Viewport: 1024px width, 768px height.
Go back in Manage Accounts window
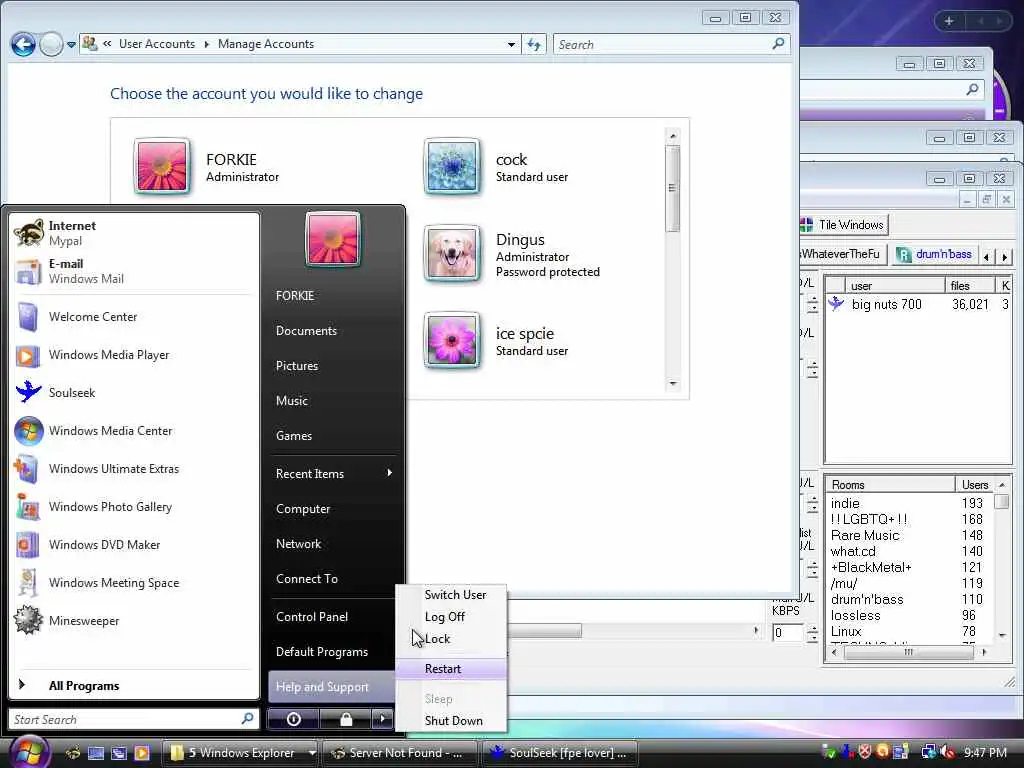tap(24, 44)
